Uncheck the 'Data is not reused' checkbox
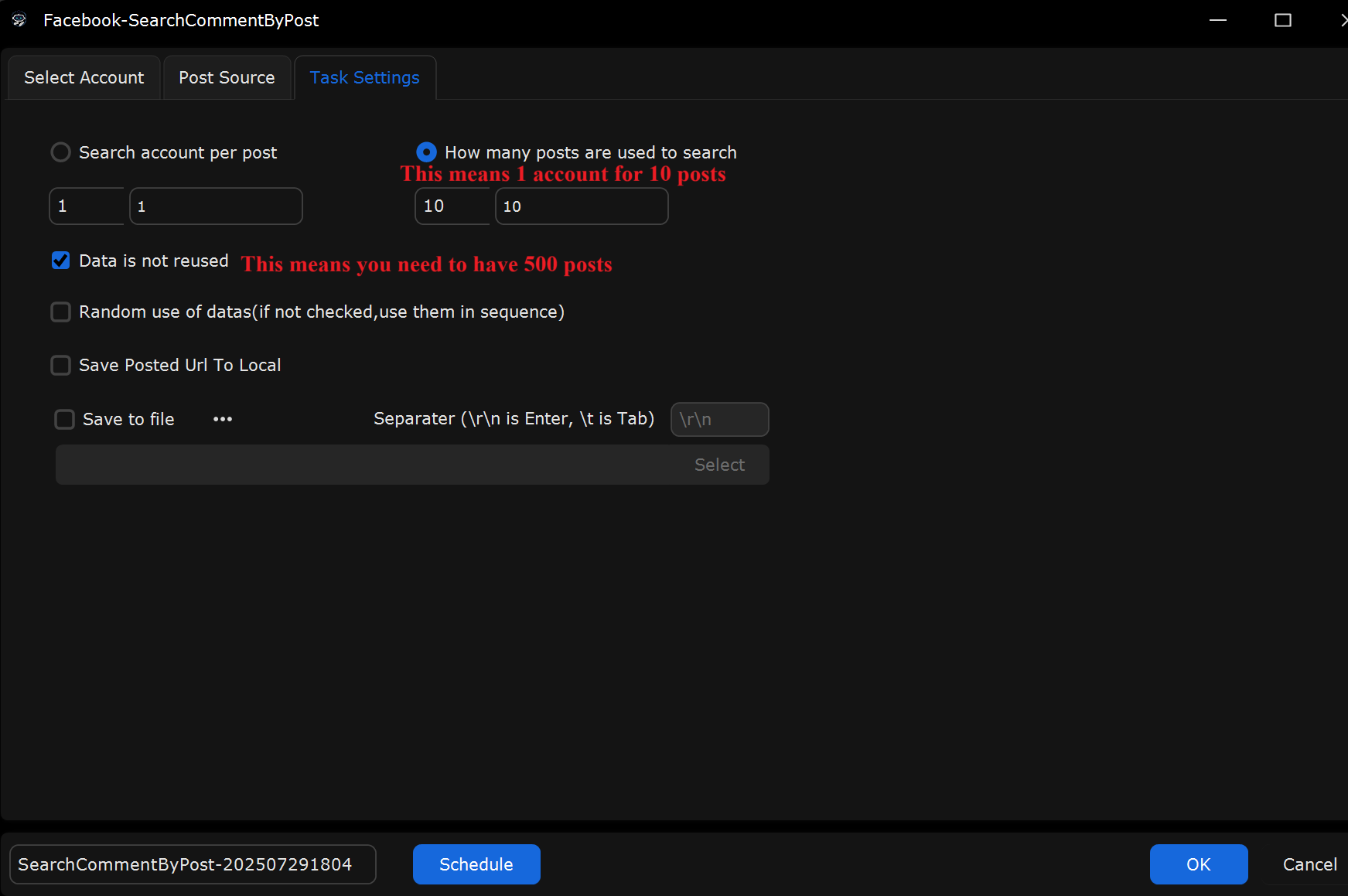This screenshot has width=1348, height=896. tap(60, 261)
